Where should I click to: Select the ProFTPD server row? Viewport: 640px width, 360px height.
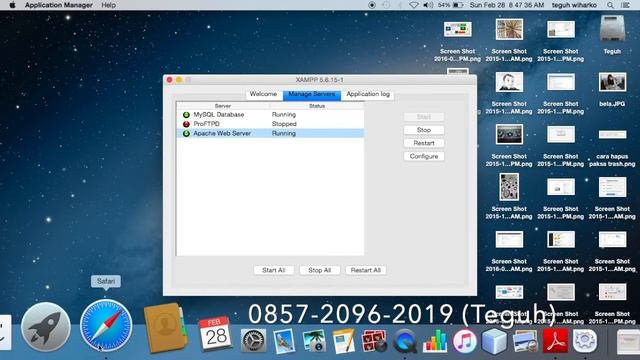click(x=270, y=124)
